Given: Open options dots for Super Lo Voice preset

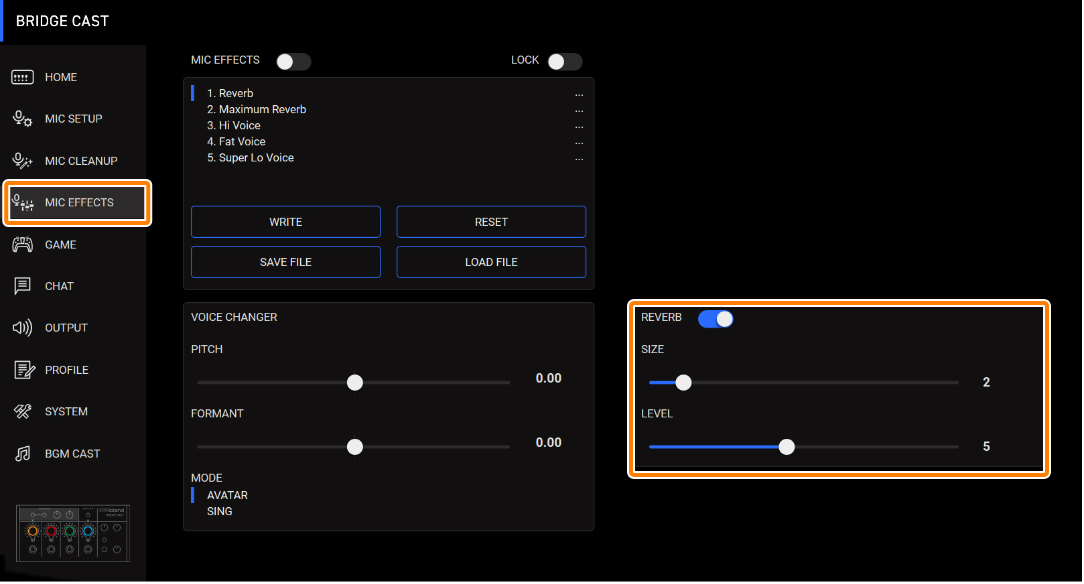Looking at the screenshot, I should tap(579, 159).
